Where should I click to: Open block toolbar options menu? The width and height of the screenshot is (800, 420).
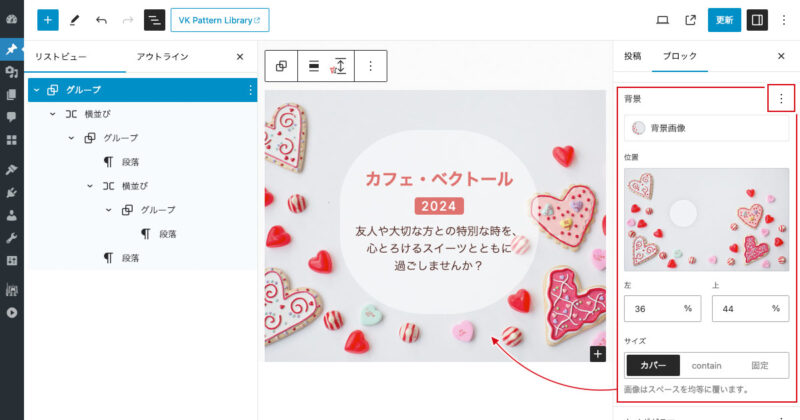coord(370,66)
